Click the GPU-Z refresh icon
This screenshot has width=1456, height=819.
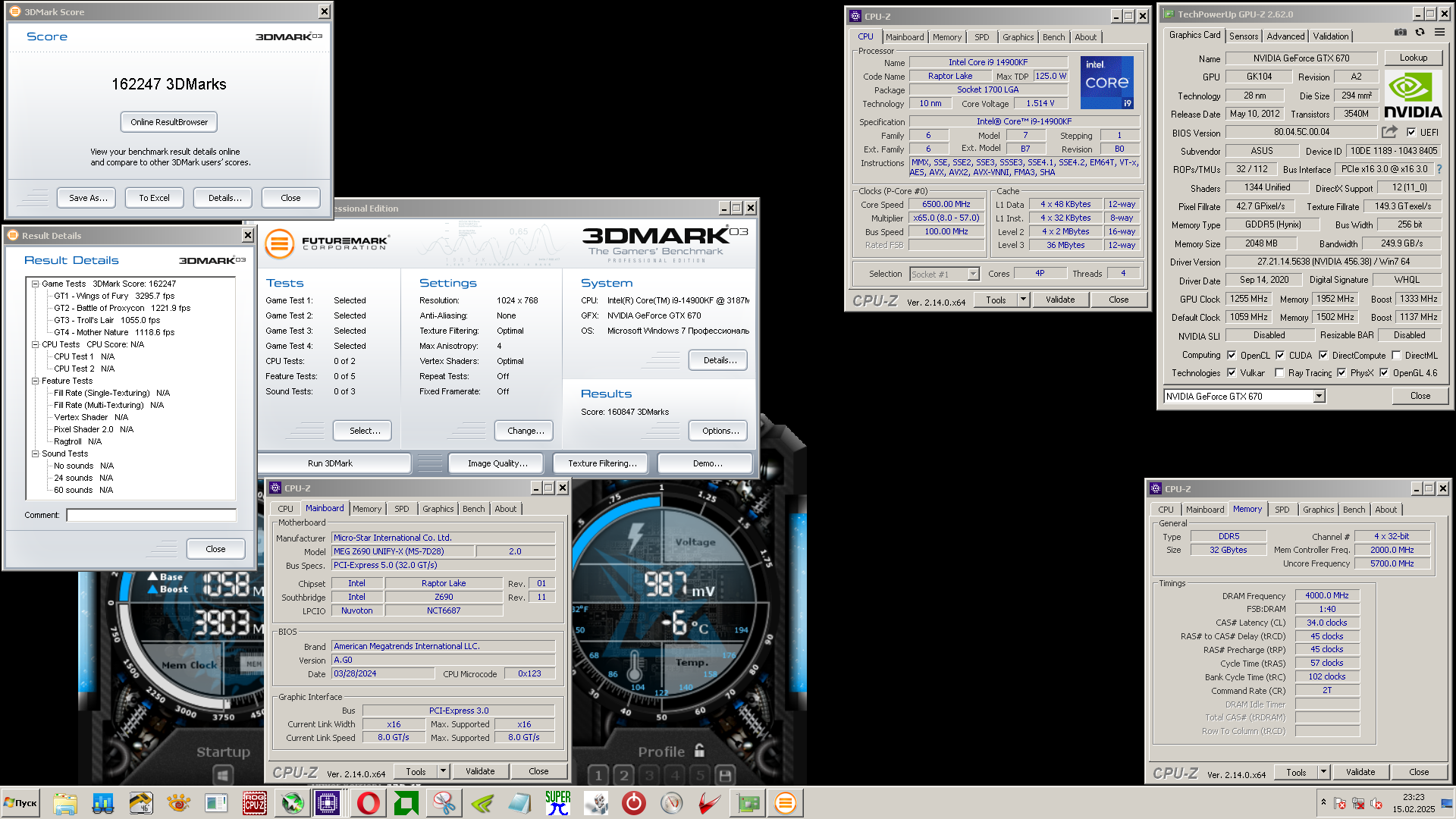pos(1420,33)
